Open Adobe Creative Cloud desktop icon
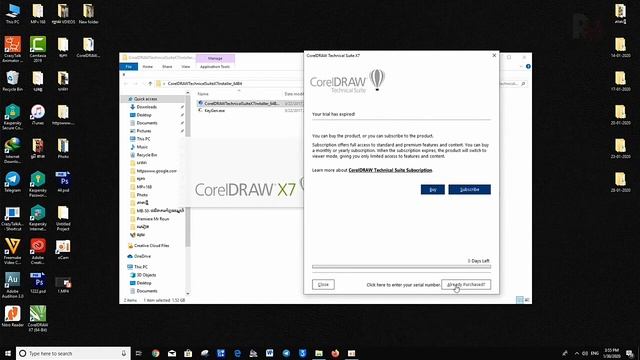Screen dimensions: 640x360 click(38, 251)
